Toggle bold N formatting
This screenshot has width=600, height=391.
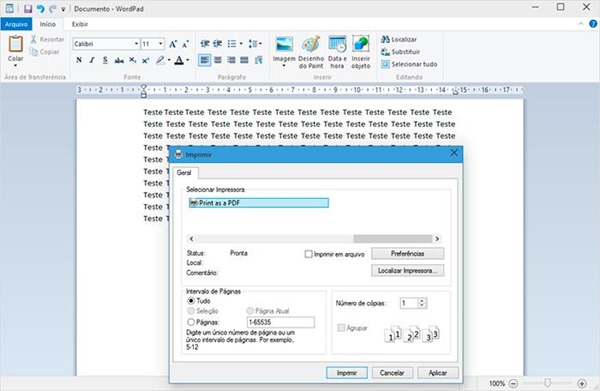(x=79, y=60)
